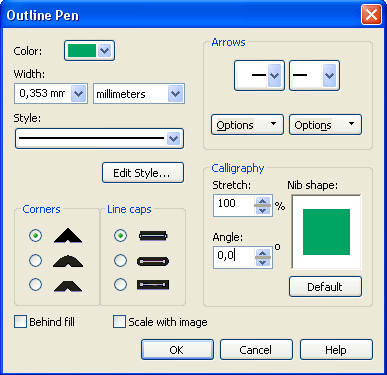Click the Width text field showing 0,353 mm
The height and width of the screenshot is (375, 387).
[x=43, y=94]
